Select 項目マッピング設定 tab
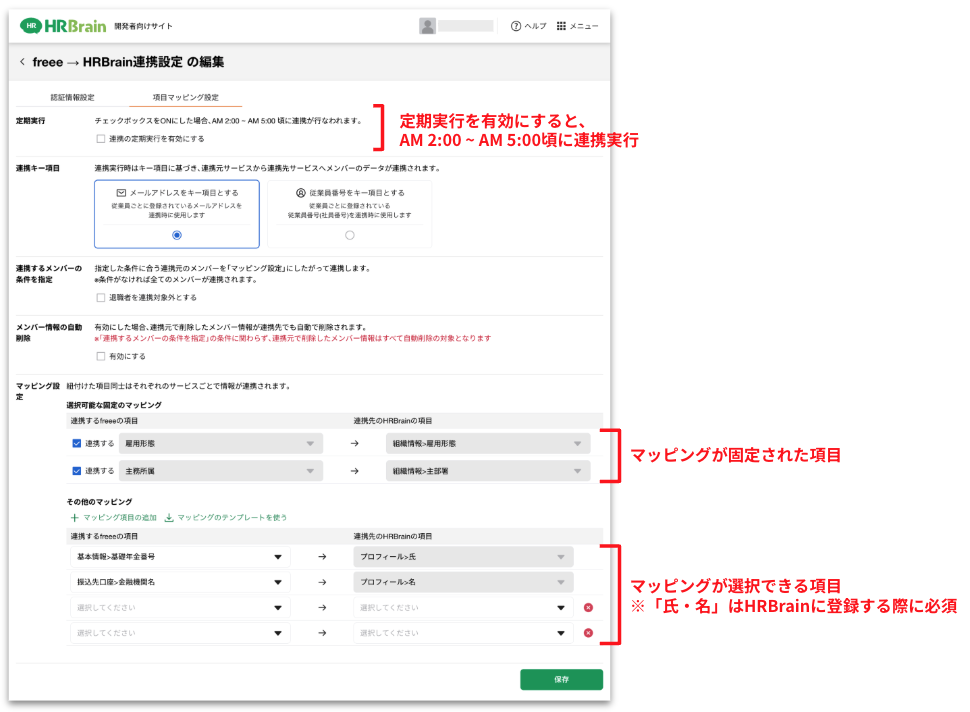Screen dimensions: 970x712 pyautogui.click(x=185, y=98)
